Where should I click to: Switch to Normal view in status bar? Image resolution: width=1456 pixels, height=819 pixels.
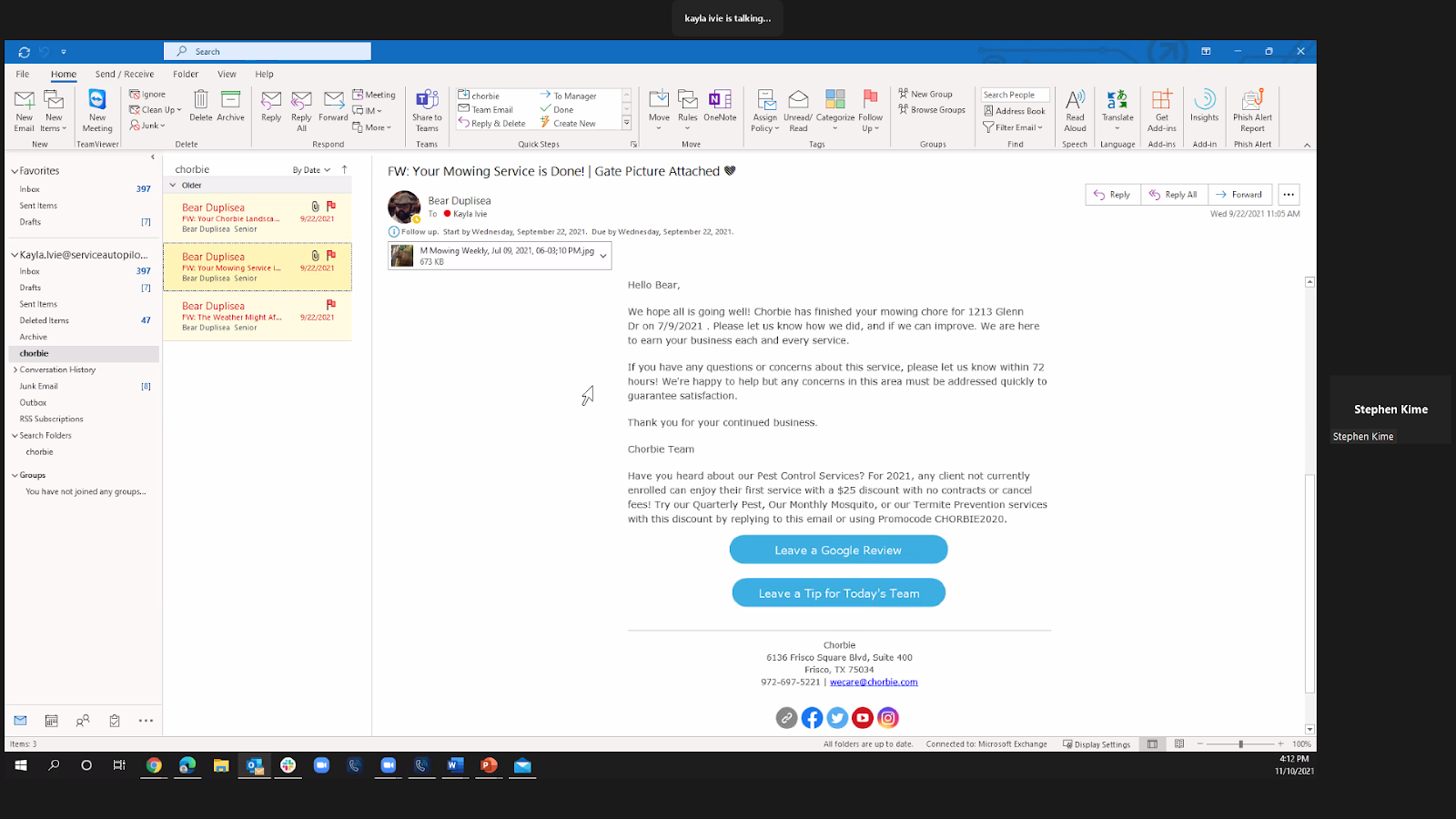[1152, 744]
